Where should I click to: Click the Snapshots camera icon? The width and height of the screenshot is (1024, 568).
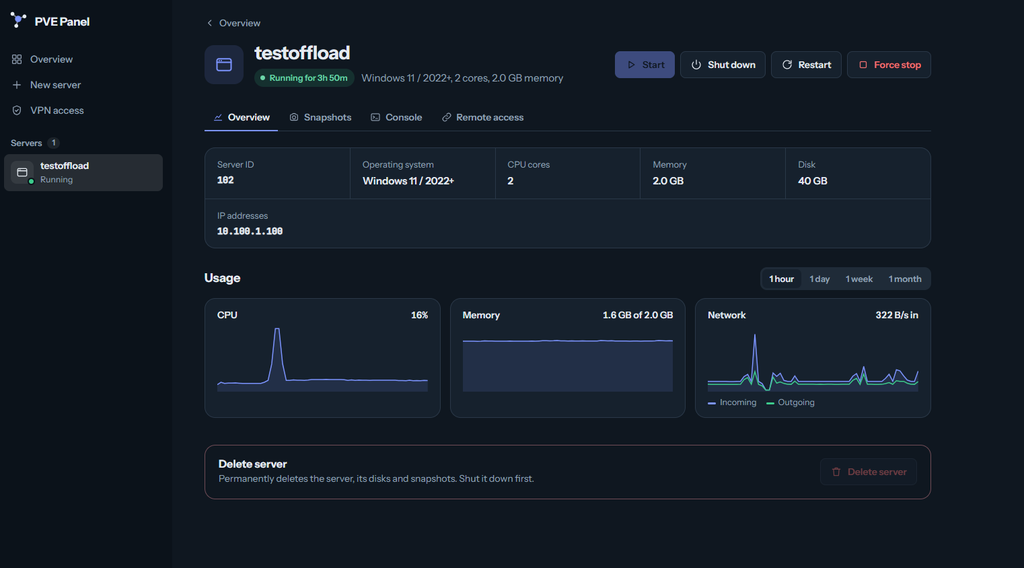(294, 118)
